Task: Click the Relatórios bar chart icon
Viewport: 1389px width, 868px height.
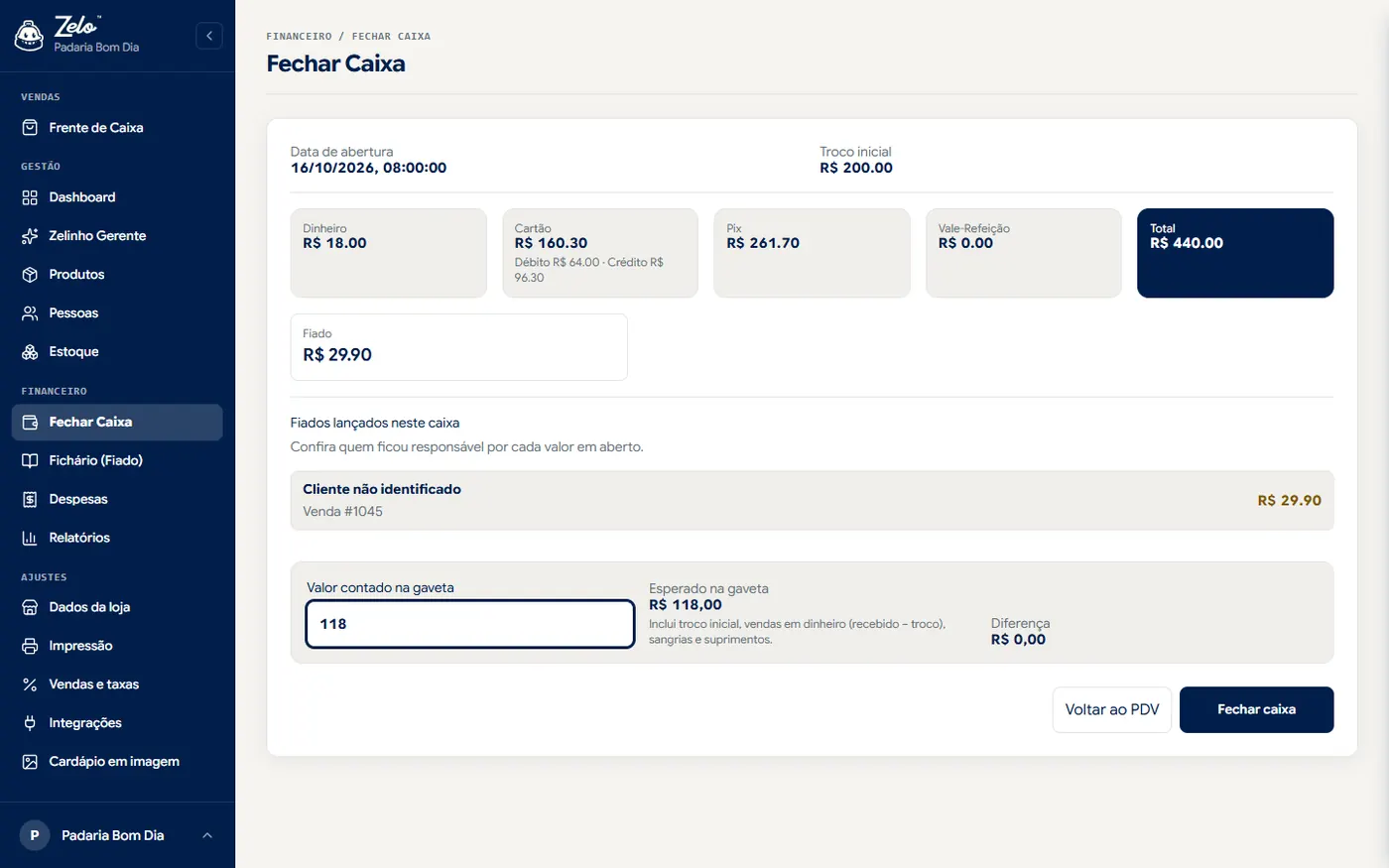Action: point(30,539)
